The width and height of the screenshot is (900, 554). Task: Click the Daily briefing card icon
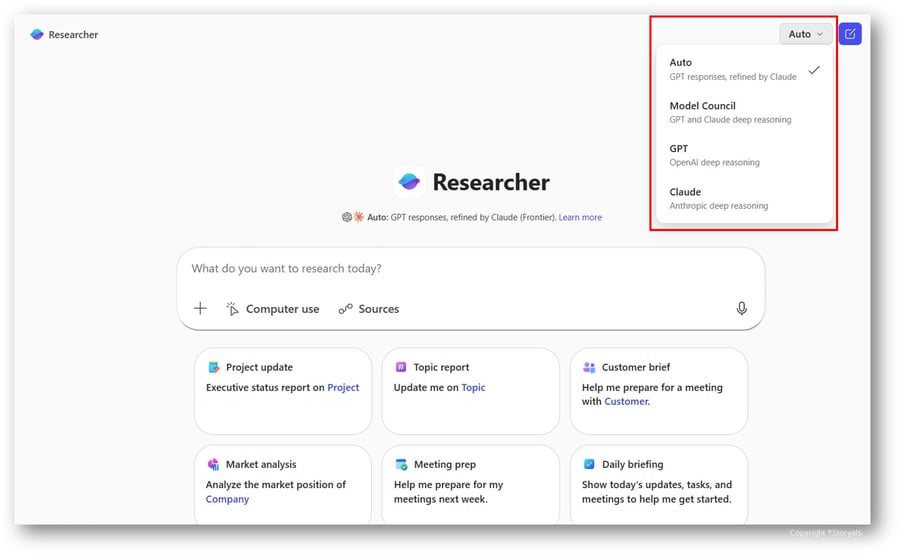[589, 464]
